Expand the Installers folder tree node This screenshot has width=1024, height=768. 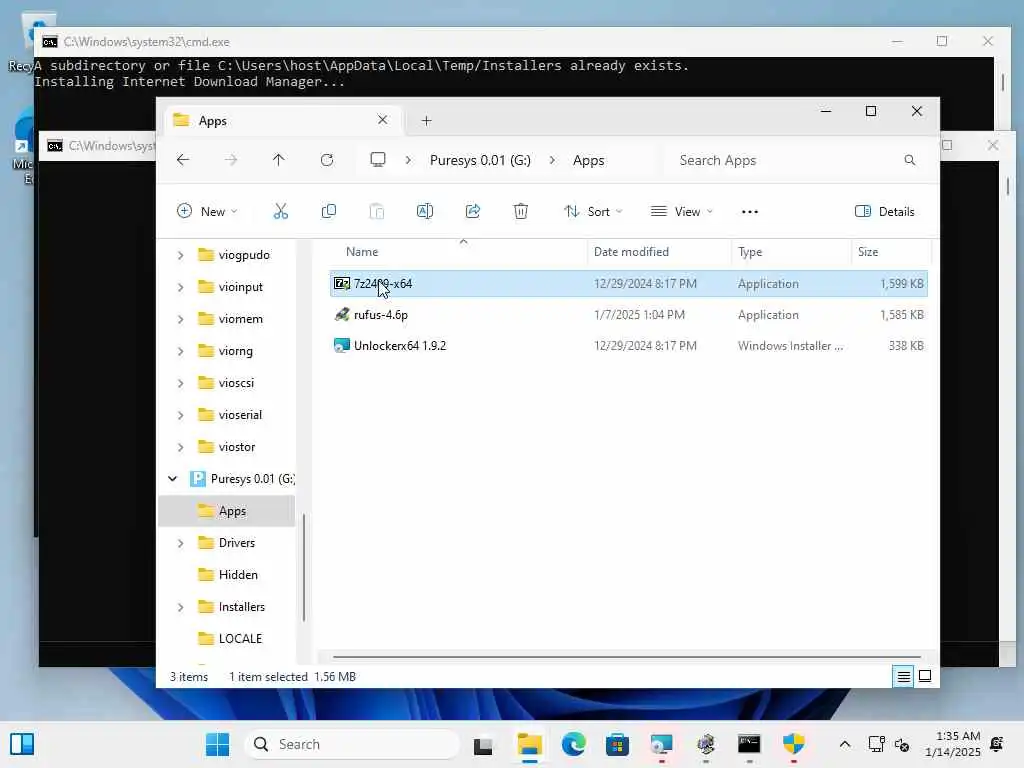(x=181, y=607)
